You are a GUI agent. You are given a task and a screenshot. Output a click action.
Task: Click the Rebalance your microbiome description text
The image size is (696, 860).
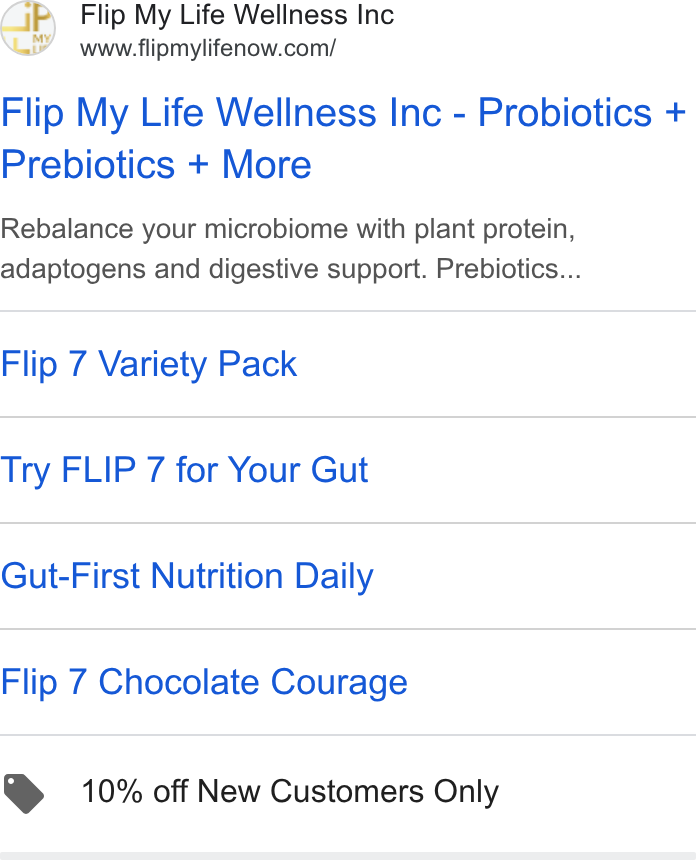[x=287, y=229]
